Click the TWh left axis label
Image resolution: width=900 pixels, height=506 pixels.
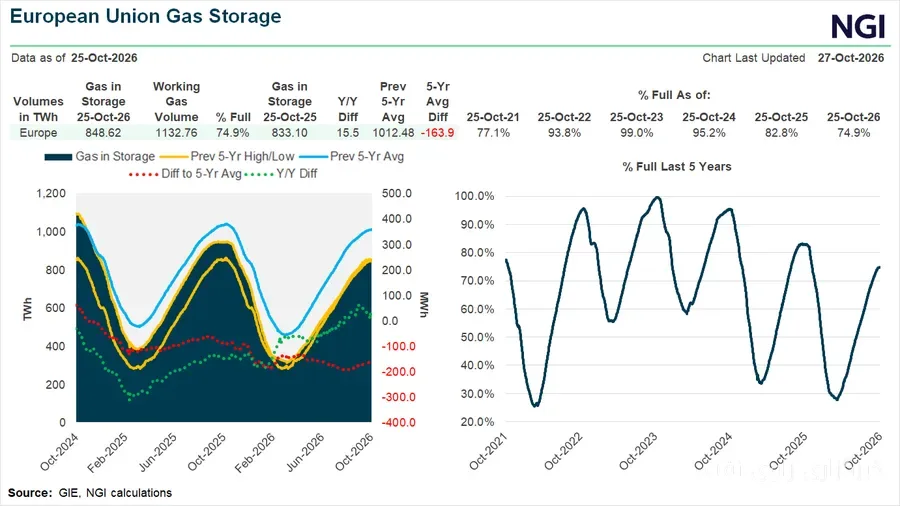coord(27,309)
